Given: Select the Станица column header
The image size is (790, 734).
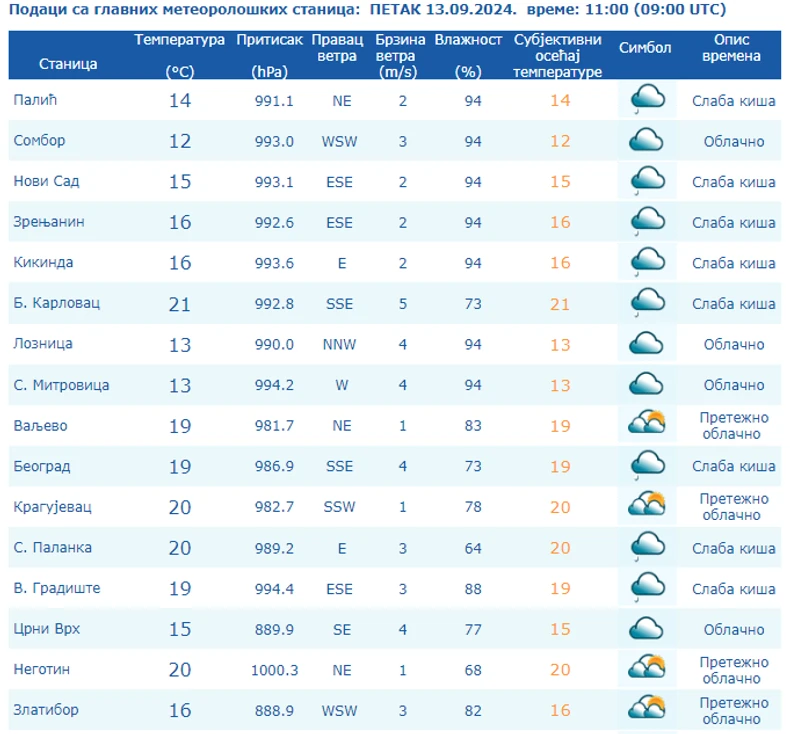Looking at the screenshot, I should (x=68, y=64).
